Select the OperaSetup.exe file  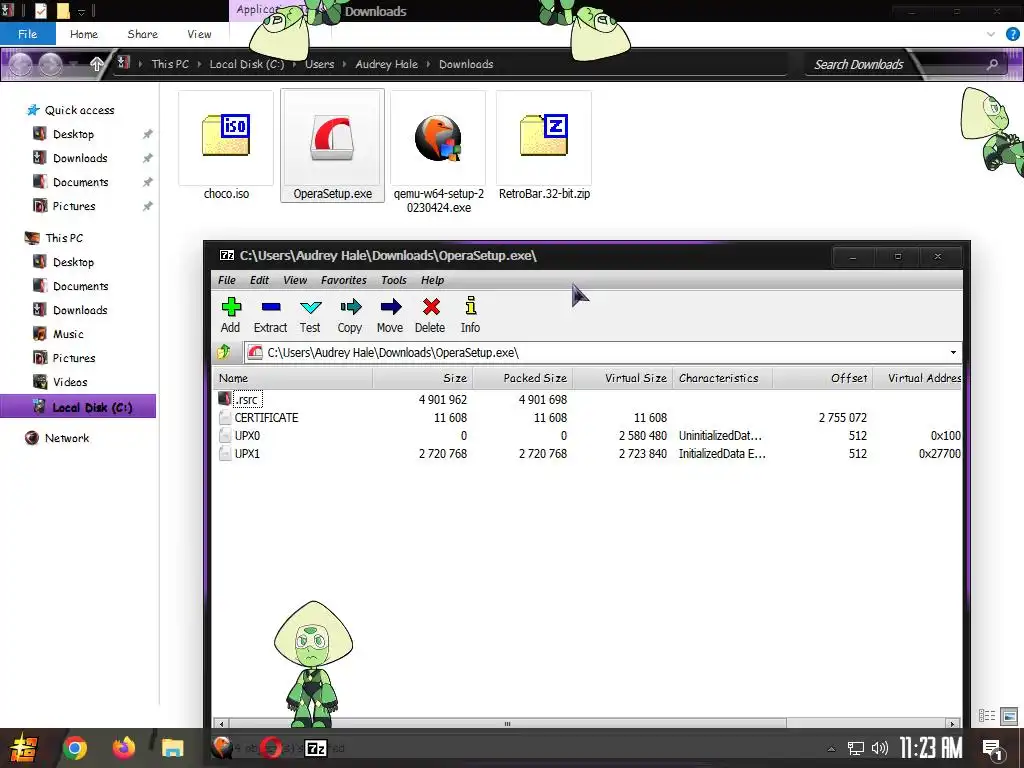coord(332,146)
